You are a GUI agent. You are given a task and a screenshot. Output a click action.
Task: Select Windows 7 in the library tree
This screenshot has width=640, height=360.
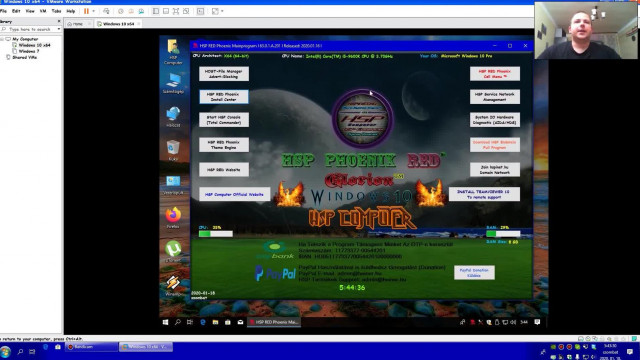coord(29,51)
